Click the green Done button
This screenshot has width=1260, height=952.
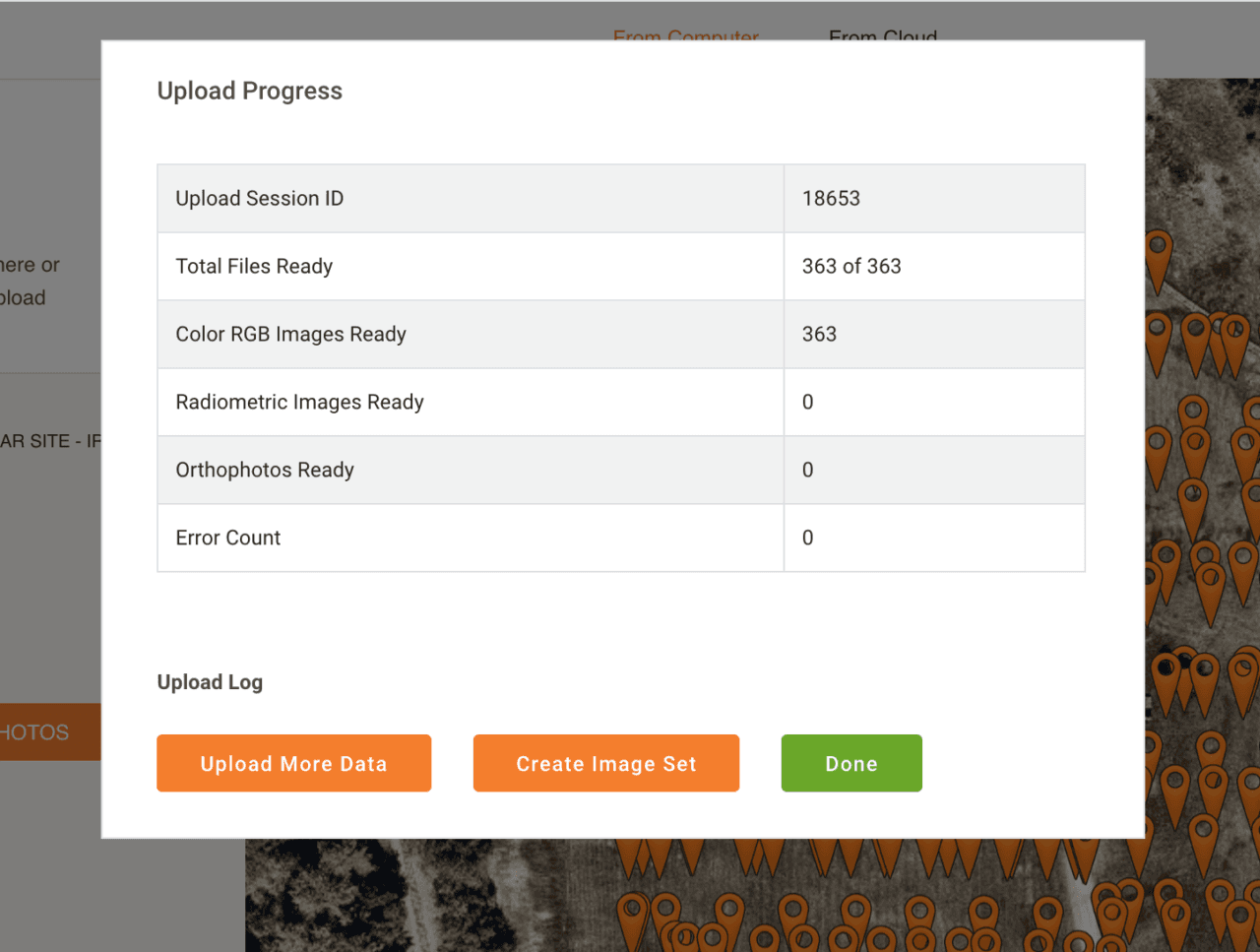[x=851, y=763]
